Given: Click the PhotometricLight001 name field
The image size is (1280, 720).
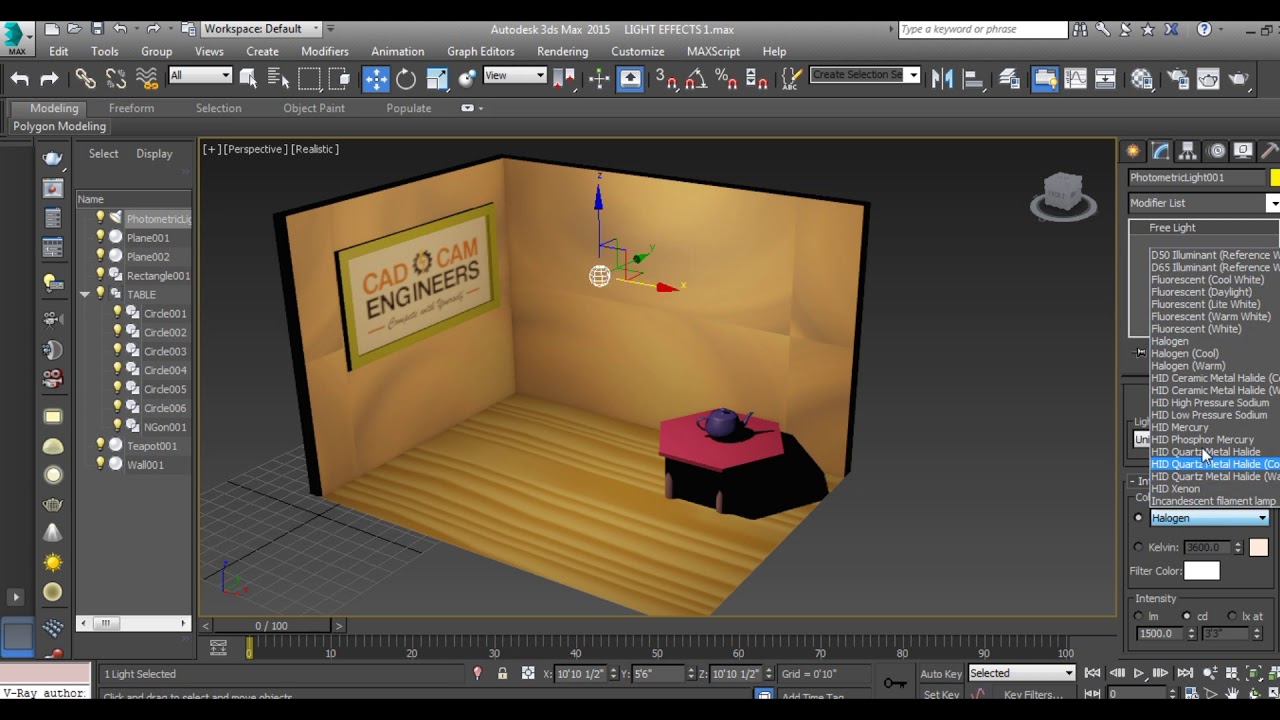Looking at the screenshot, I should 1197,177.
